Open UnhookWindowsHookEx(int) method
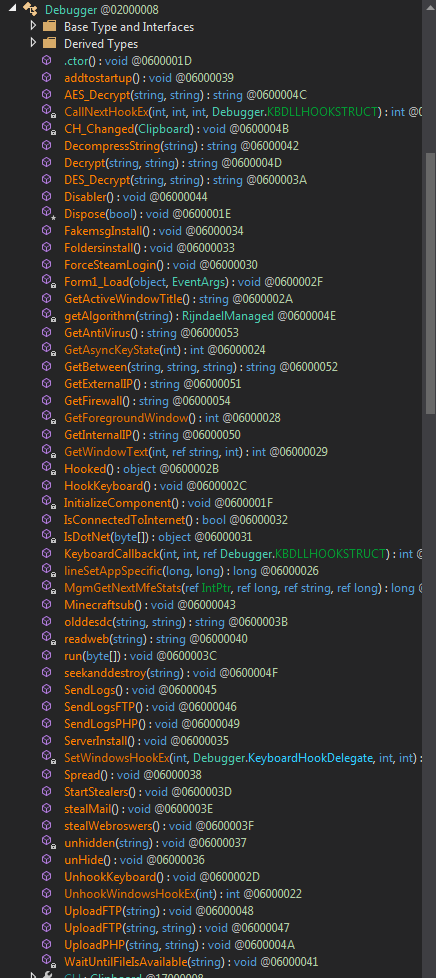 pyautogui.click(x=183, y=893)
